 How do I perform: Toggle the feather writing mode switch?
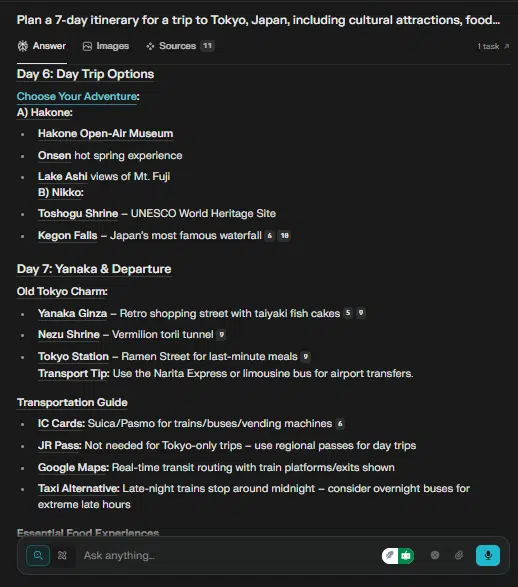(390, 555)
